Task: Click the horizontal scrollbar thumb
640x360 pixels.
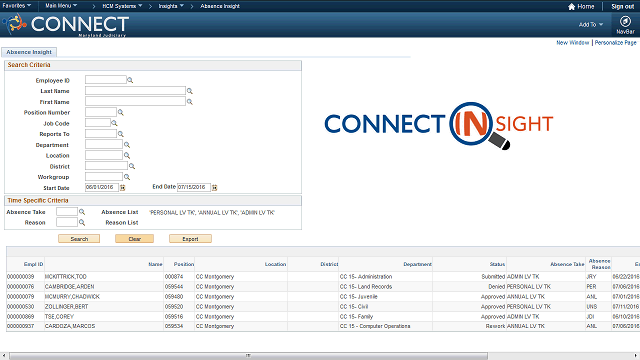Action: tap(248, 356)
